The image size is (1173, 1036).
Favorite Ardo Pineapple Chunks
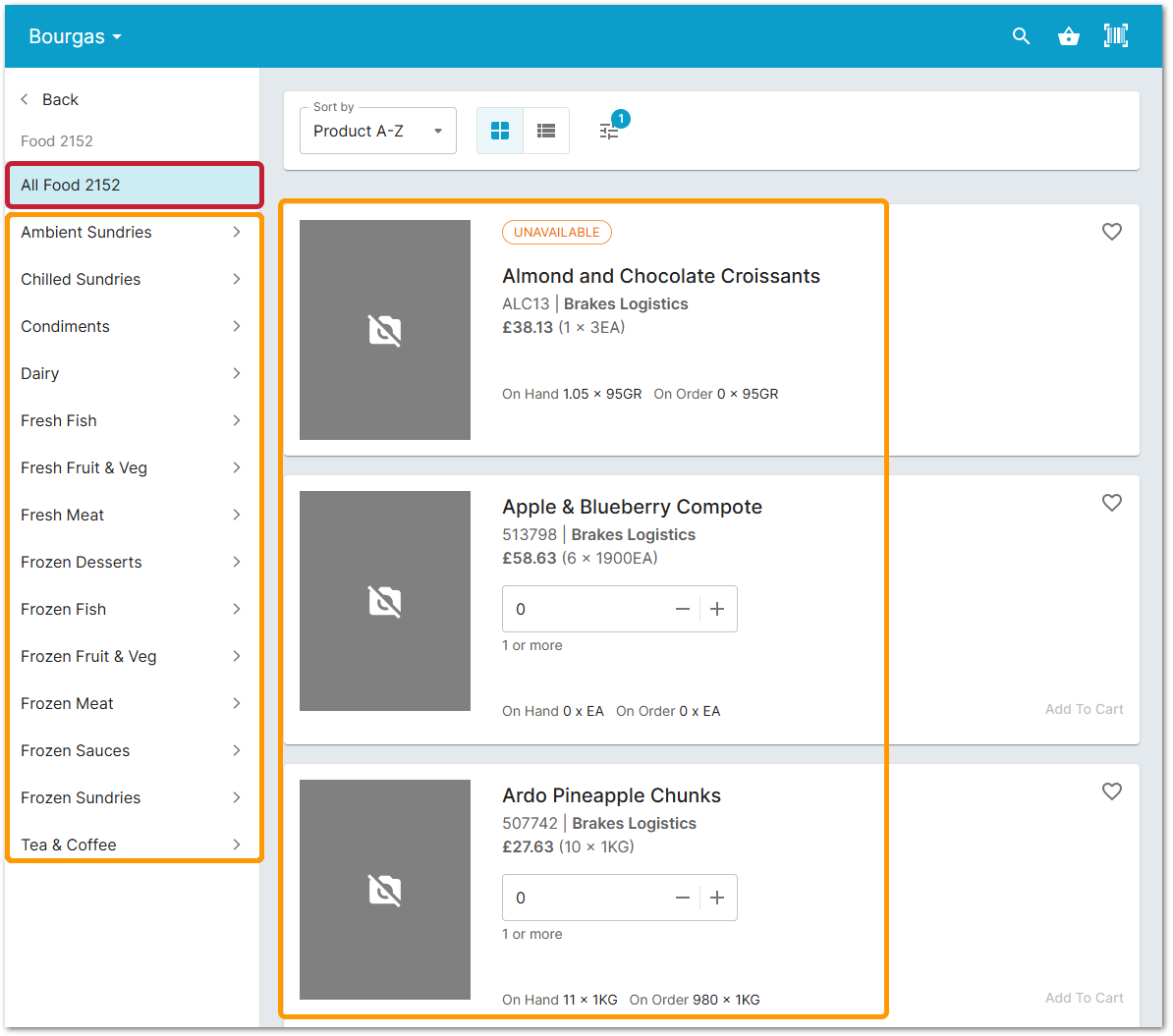pyautogui.click(x=1111, y=791)
